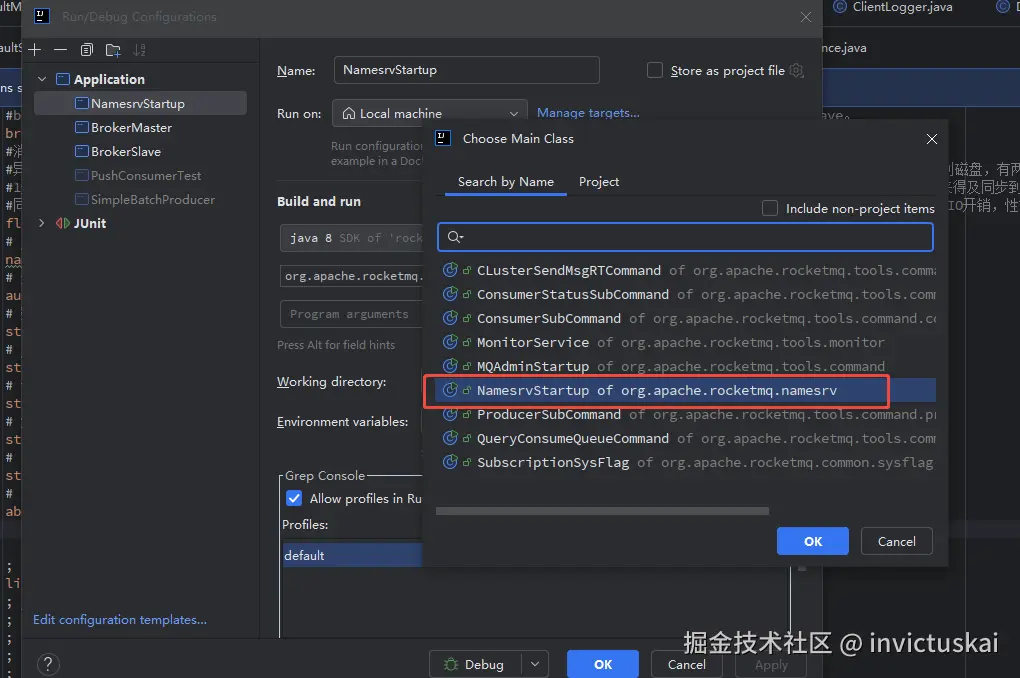The height and width of the screenshot is (678, 1020).
Task: Open Edit configuration templates link
Action: [120, 620]
